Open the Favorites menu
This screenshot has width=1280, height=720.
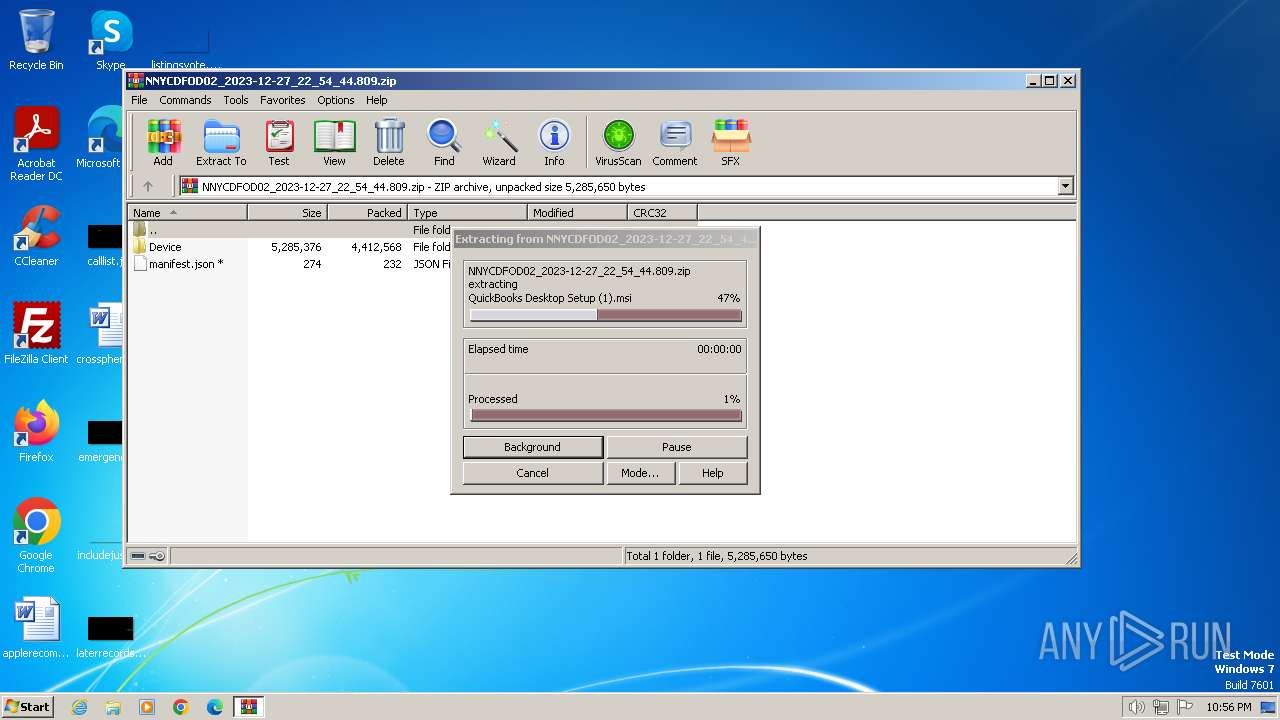click(283, 100)
